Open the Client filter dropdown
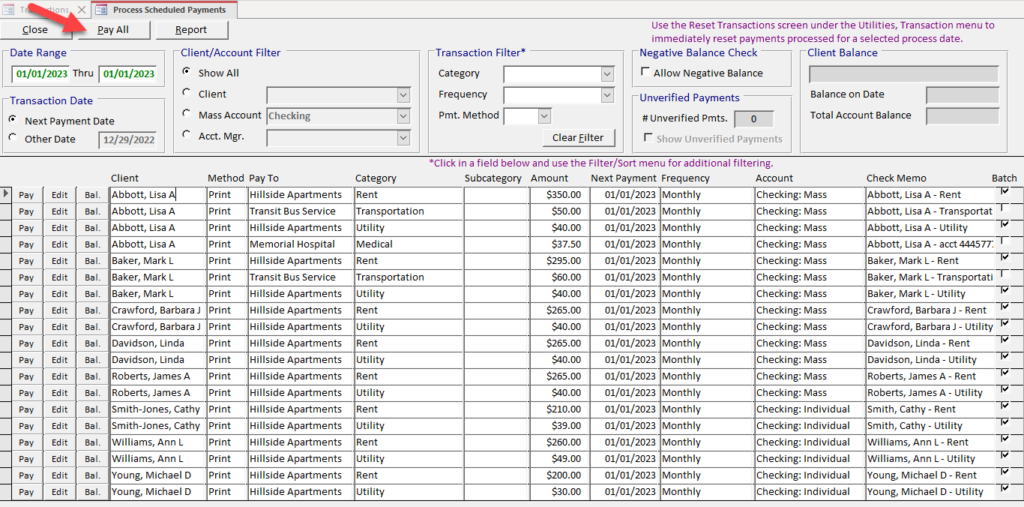Viewport: 1024px width, 507px height. (x=403, y=95)
